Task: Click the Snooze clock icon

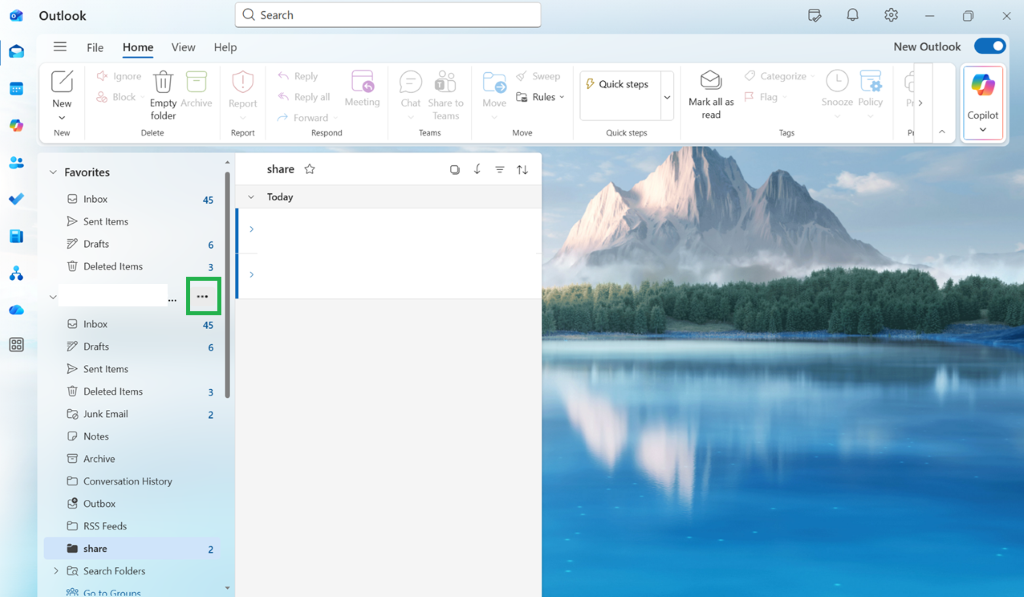Action: coord(837,82)
